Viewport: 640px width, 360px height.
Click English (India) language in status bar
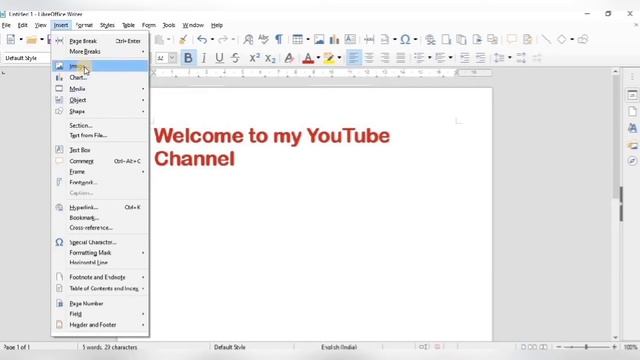(x=339, y=347)
